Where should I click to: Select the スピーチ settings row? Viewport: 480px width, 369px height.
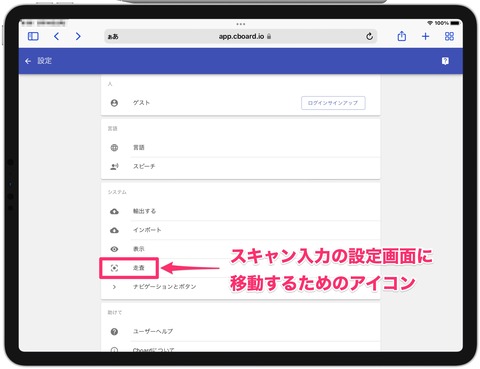coord(241,166)
